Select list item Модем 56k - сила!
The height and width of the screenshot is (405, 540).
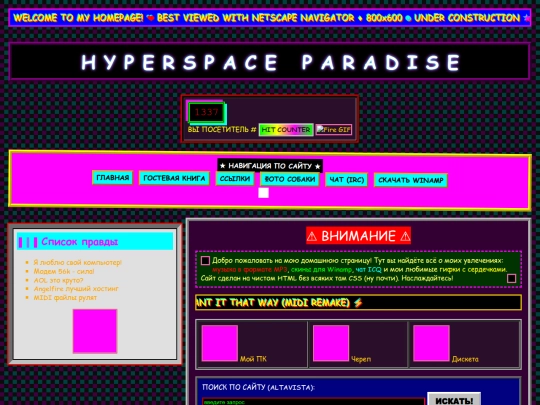tap(64, 271)
